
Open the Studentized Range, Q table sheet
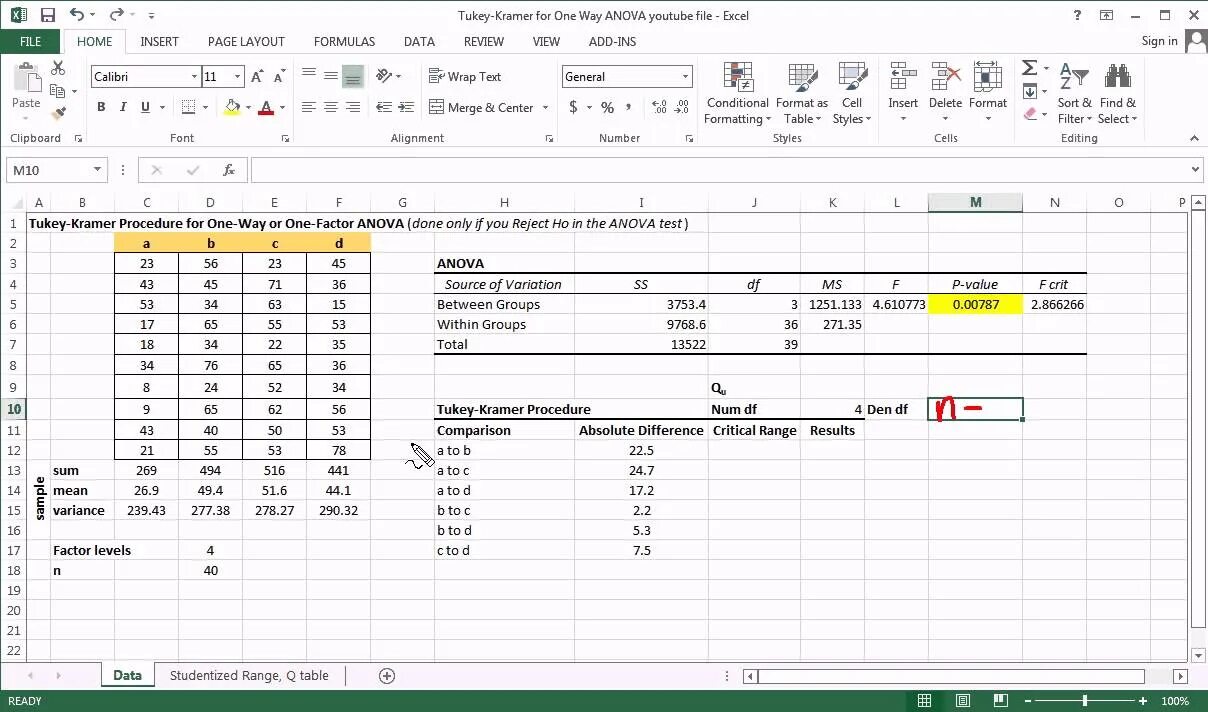pyautogui.click(x=249, y=676)
